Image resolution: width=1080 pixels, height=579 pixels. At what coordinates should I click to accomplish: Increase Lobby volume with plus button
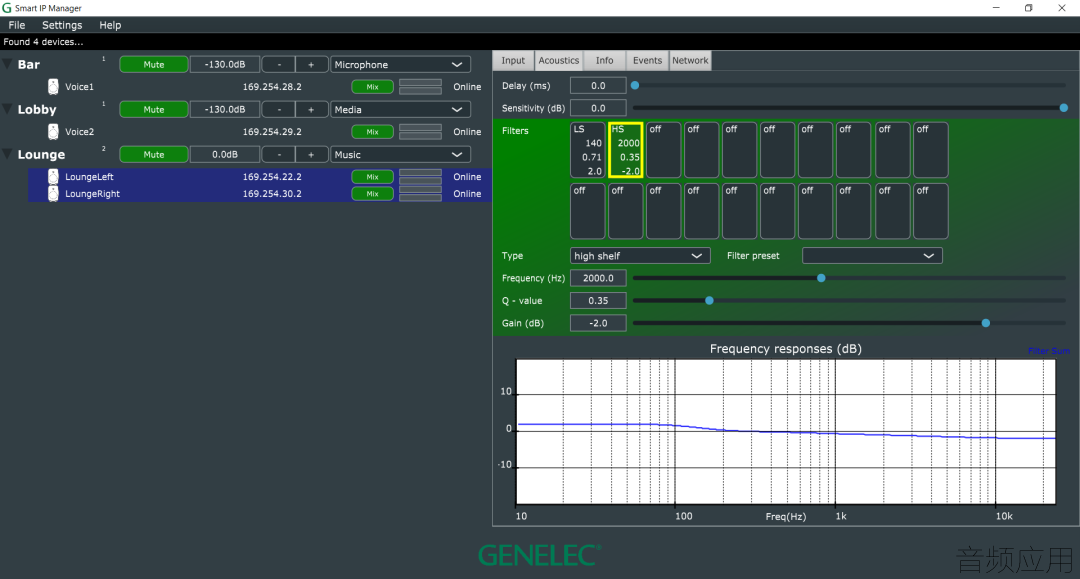pyautogui.click(x=311, y=109)
